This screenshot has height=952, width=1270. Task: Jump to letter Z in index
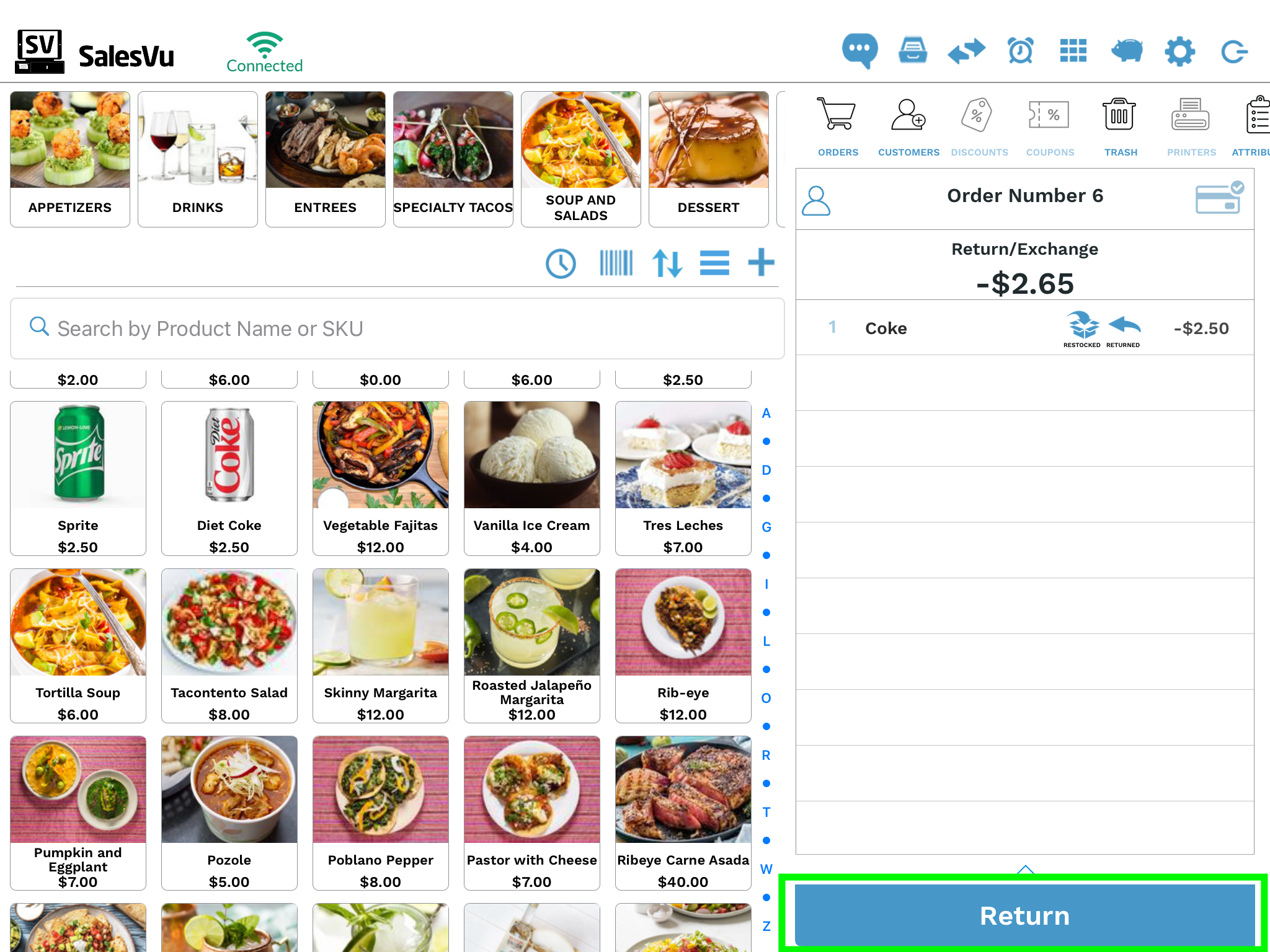point(766,927)
